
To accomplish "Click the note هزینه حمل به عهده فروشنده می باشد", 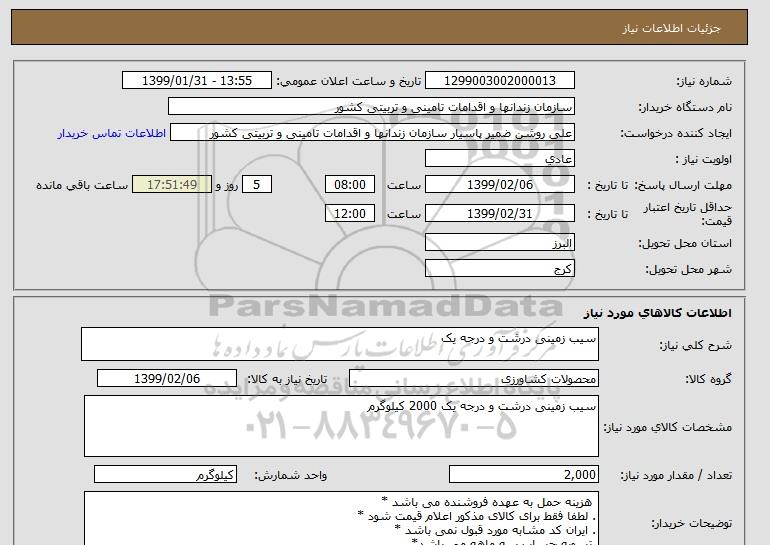I will 488,502.
